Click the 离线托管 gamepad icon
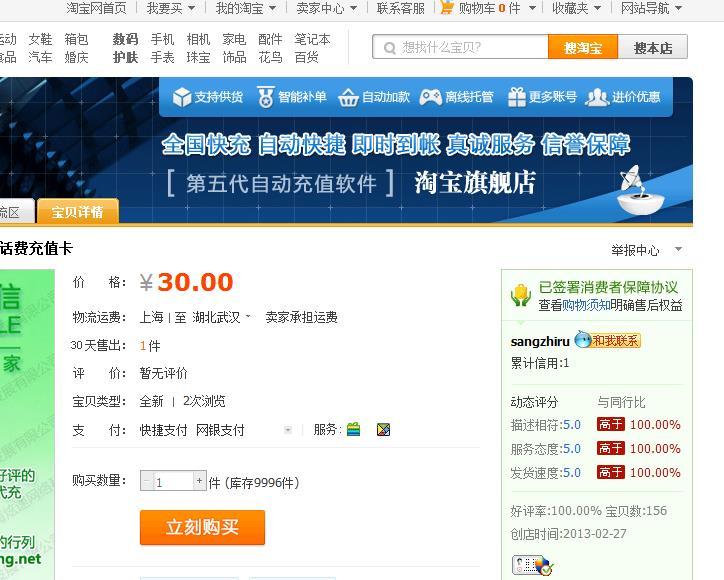Screen dimensions: 724x580 click(431, 97)
